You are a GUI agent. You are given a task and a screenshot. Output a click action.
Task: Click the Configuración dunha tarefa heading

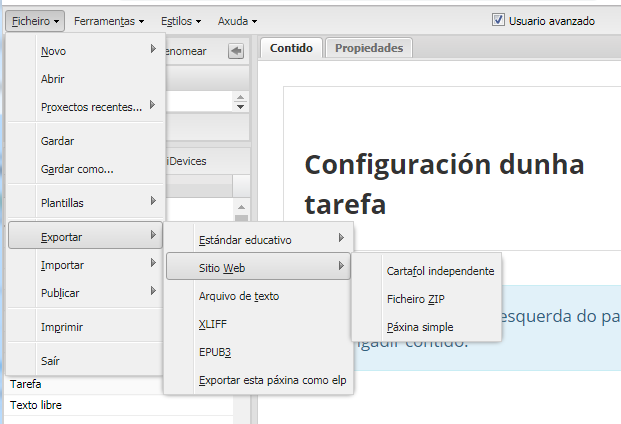click(x=444, y=184)
